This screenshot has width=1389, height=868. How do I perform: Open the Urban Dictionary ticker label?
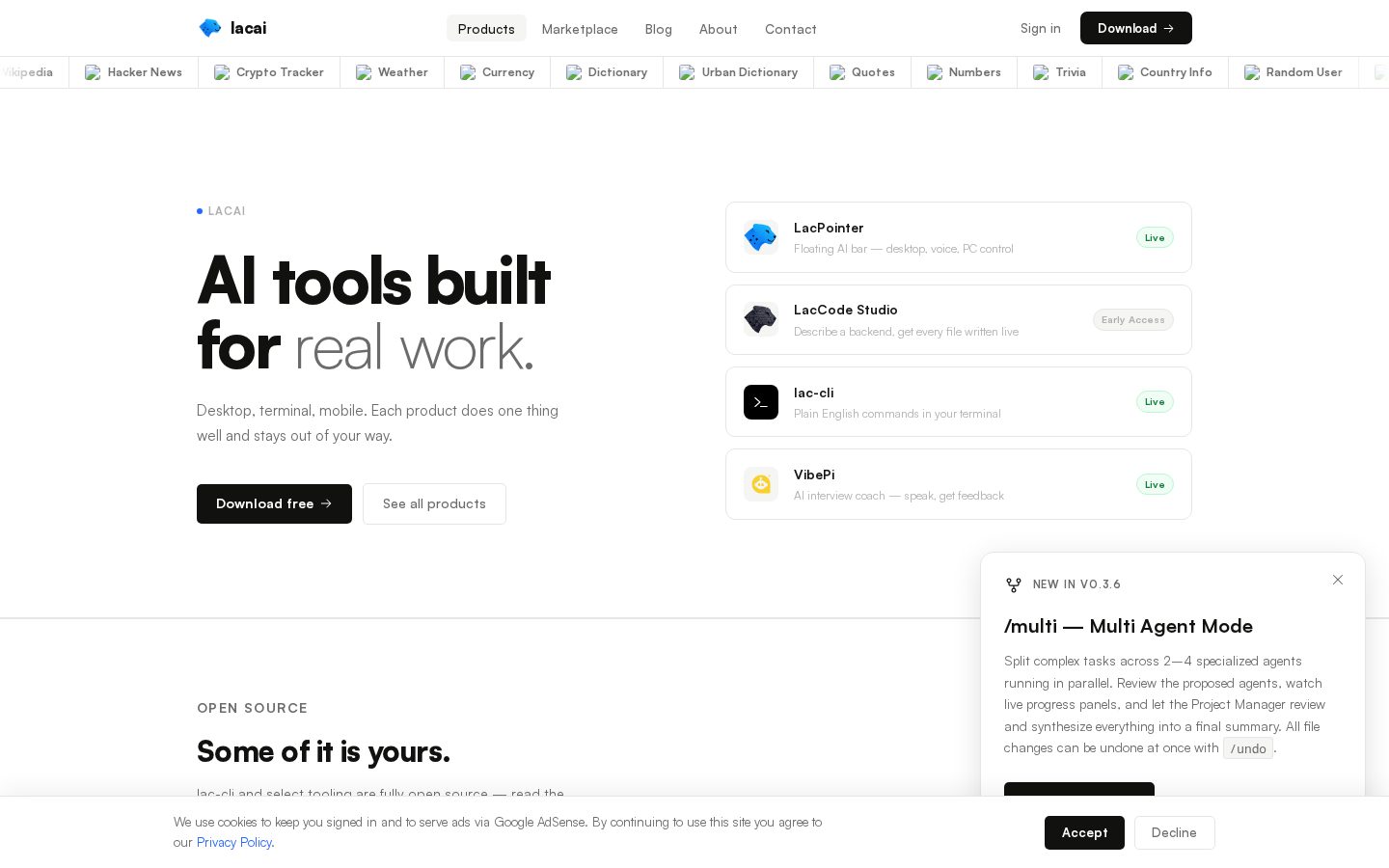pyautogui.click(x=749, y=72)
